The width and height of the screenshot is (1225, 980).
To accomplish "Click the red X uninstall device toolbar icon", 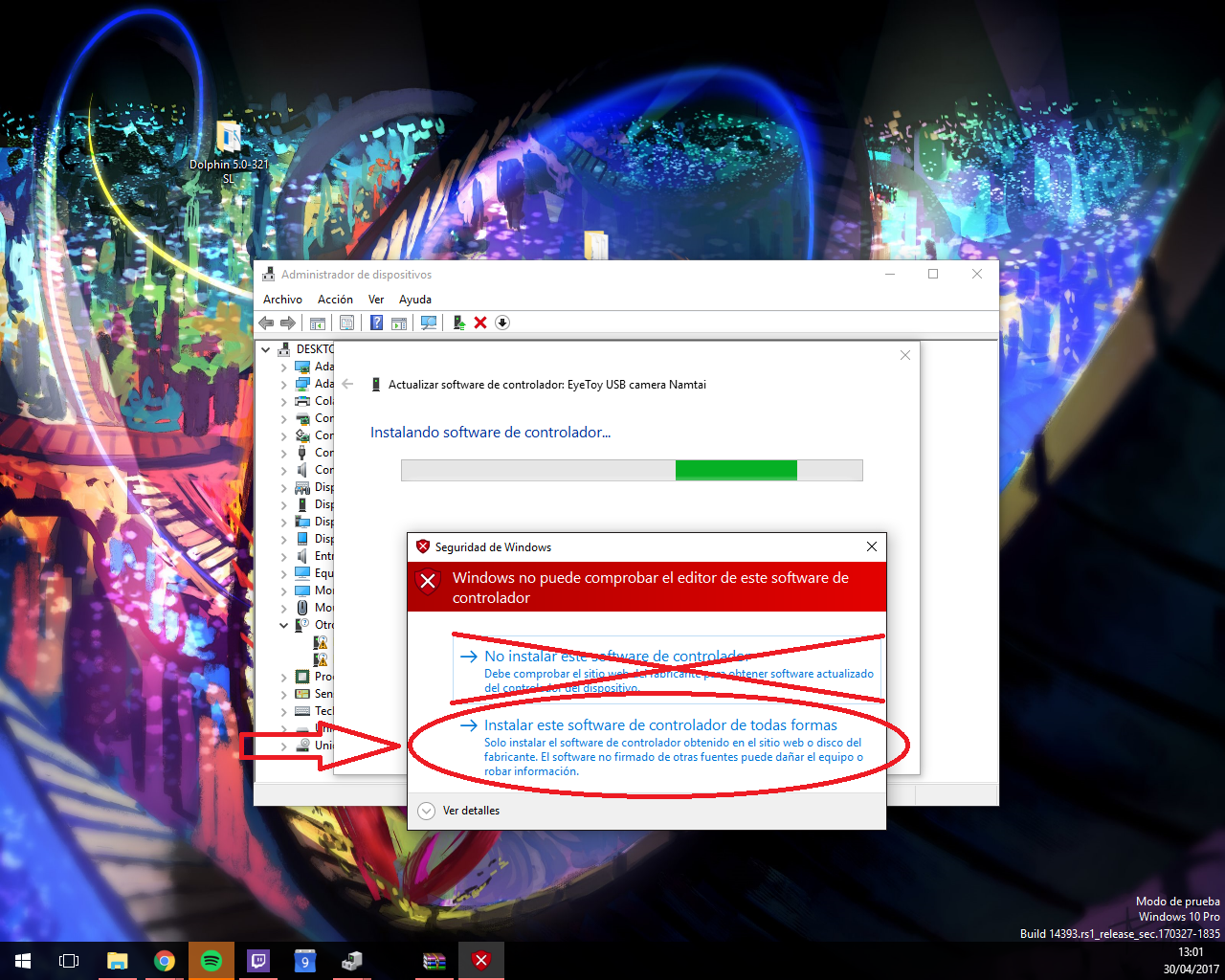I will pos(480,323).
